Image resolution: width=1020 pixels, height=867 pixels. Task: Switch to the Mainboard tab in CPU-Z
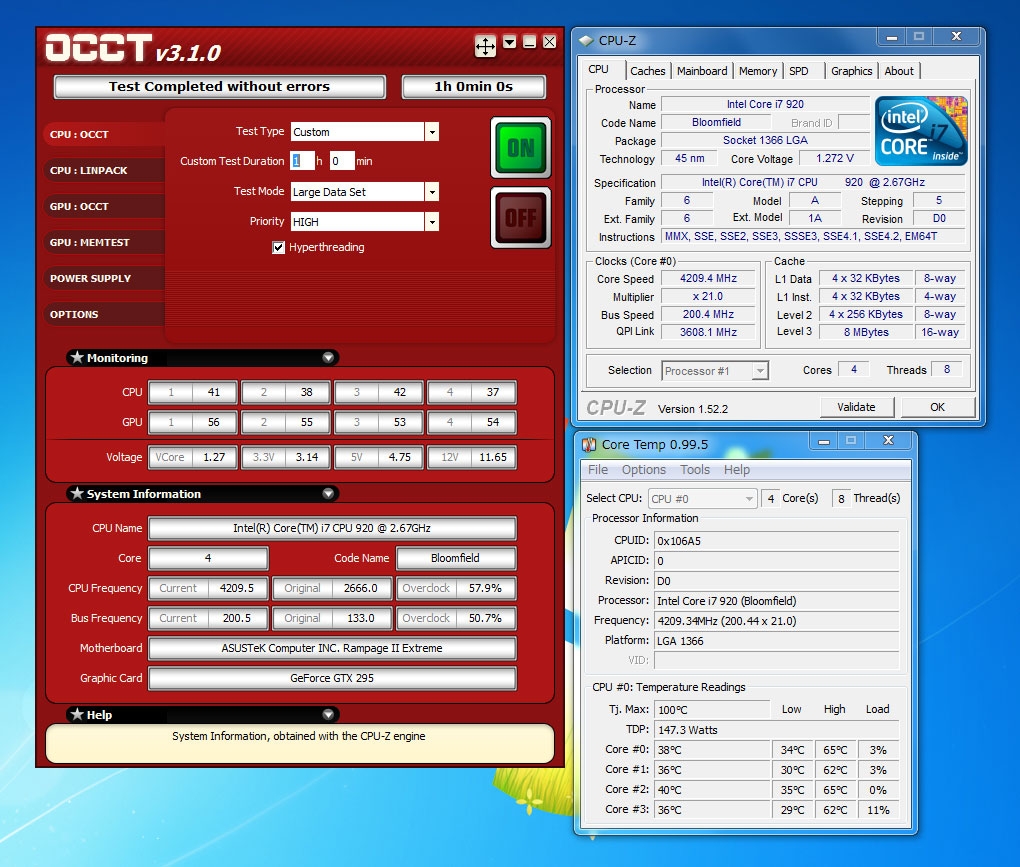coord(702,71)
